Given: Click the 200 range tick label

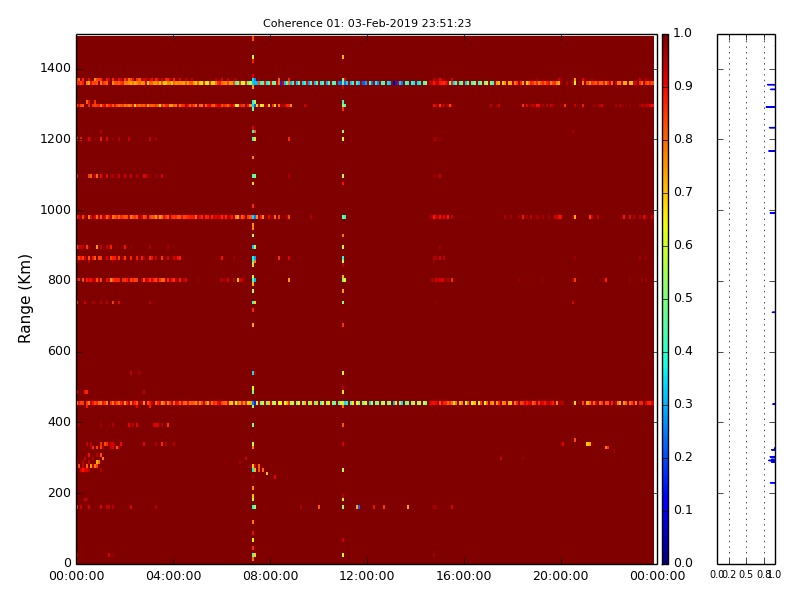Looking at the screenshot, I should coord(59,493).
